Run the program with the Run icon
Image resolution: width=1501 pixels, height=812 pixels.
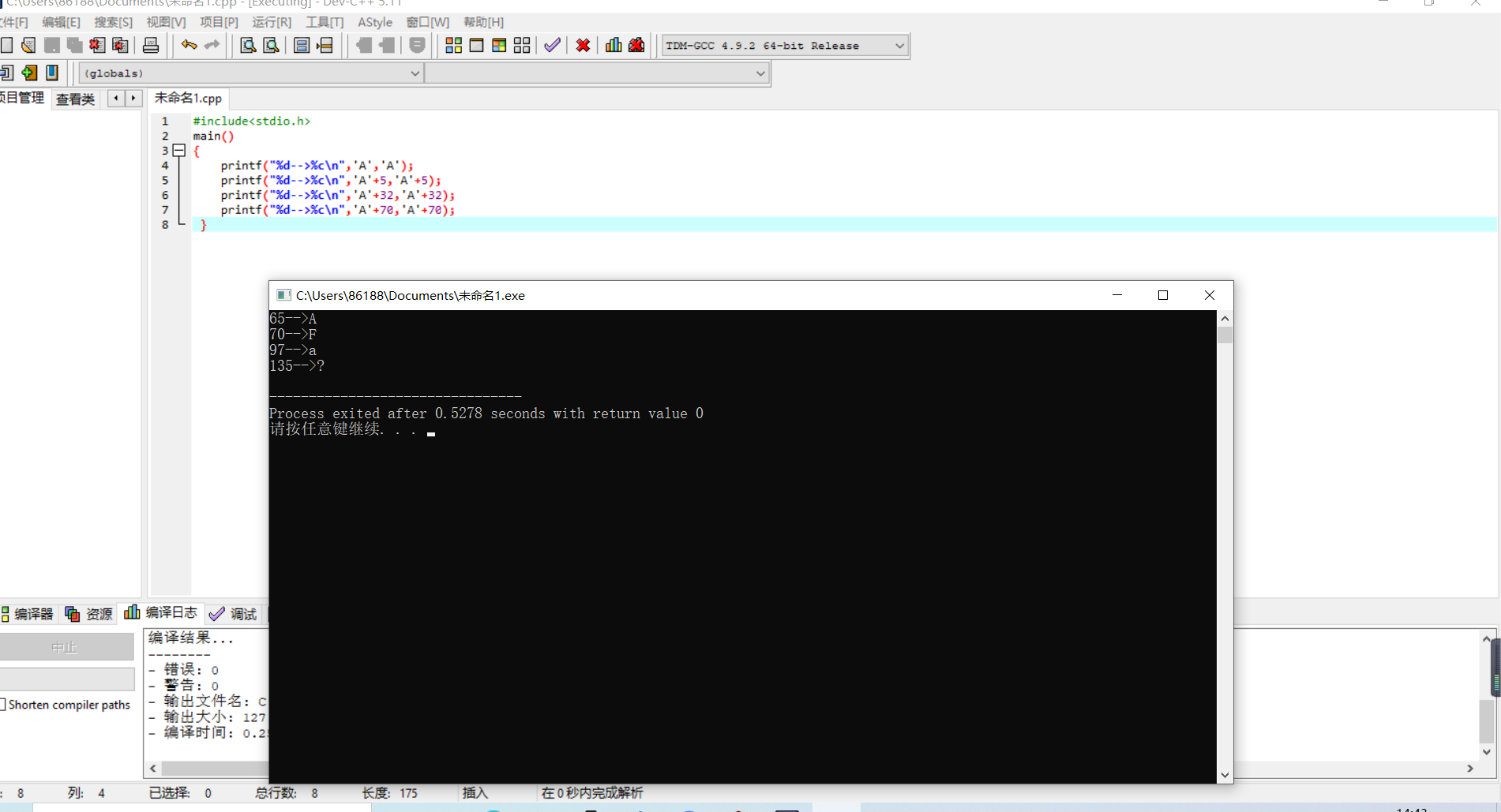[x=476, y=45]
